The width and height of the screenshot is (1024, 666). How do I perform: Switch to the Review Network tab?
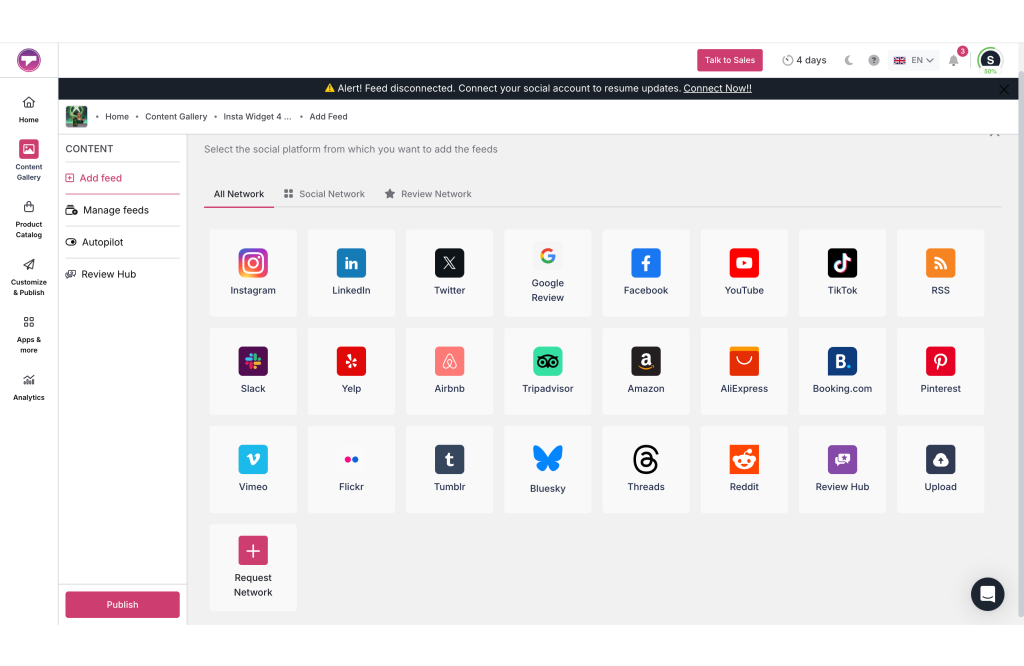pos(428,194)
